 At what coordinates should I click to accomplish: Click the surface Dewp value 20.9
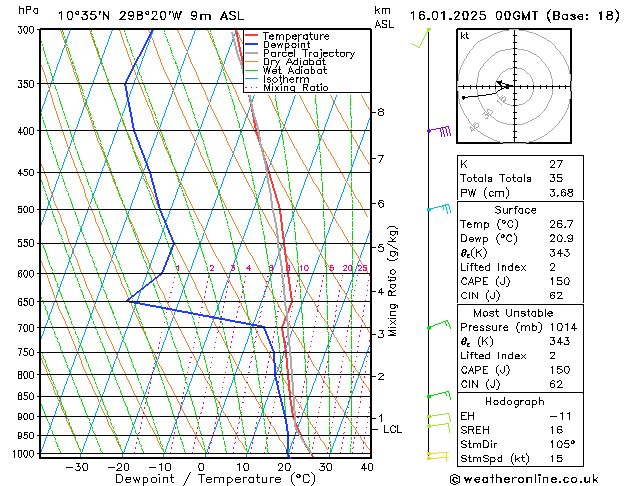pos(561,239)
